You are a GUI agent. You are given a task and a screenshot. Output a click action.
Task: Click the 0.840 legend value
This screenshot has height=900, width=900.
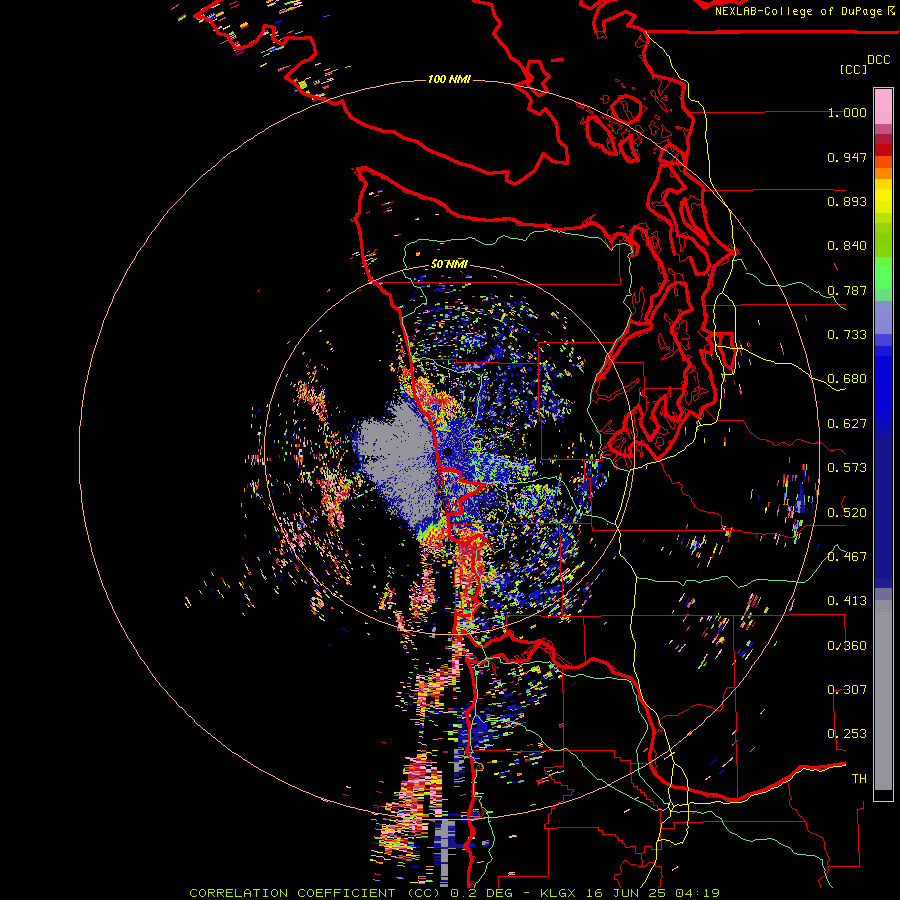(x=847, y=246)
